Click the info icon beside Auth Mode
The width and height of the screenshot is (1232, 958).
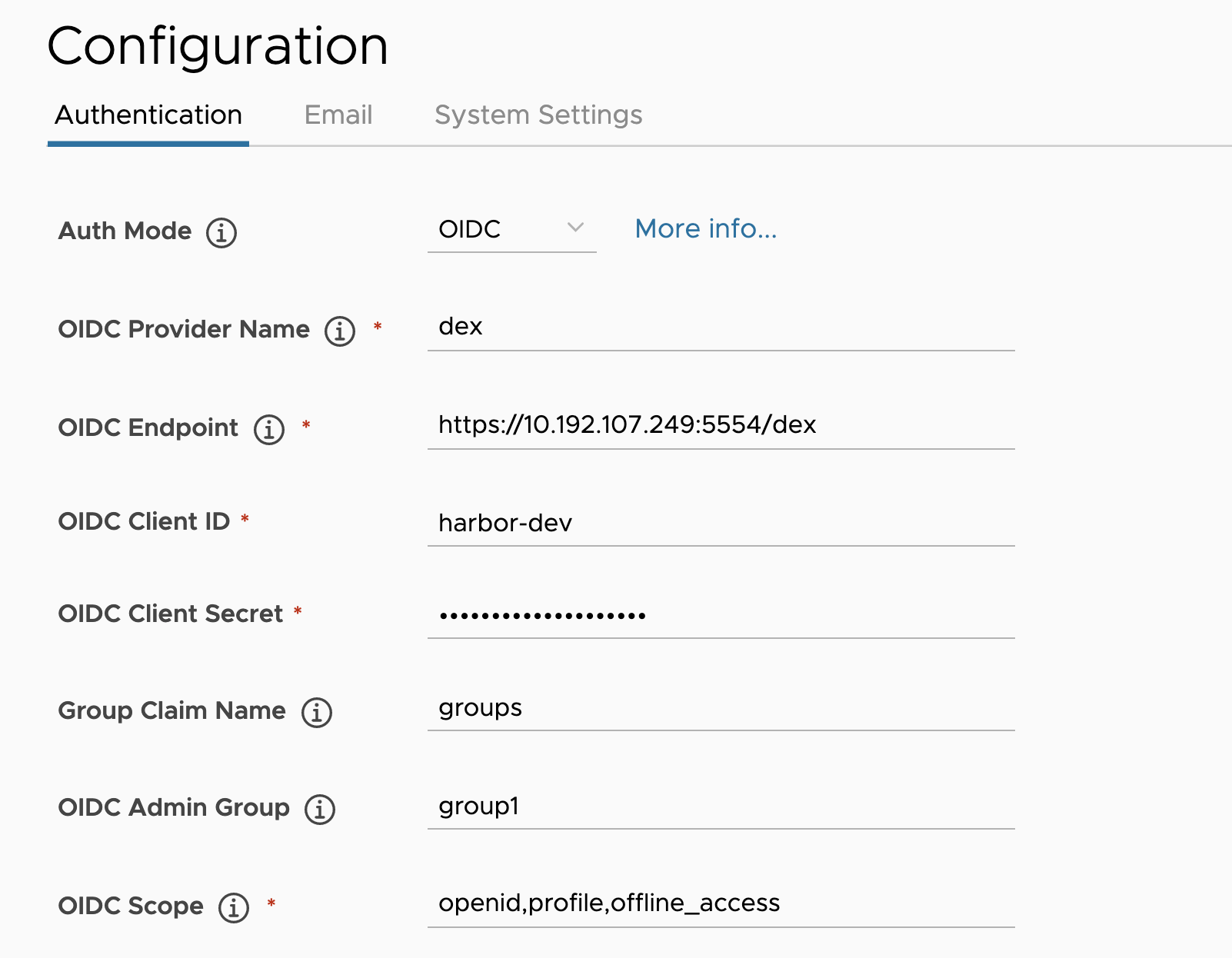point(221,233)
